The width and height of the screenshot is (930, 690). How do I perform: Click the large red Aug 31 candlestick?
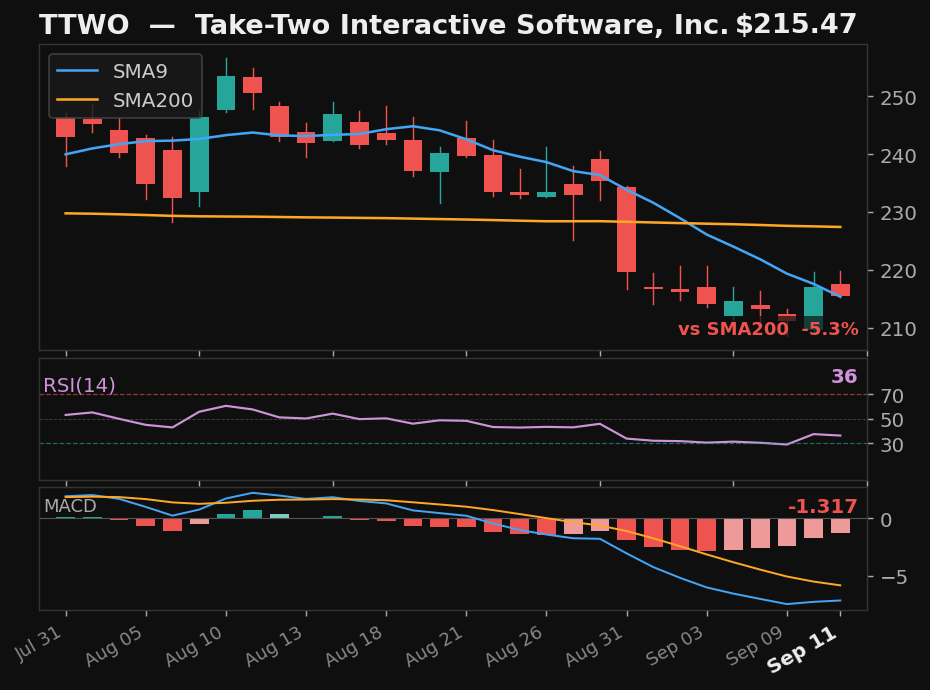point(626,230)
